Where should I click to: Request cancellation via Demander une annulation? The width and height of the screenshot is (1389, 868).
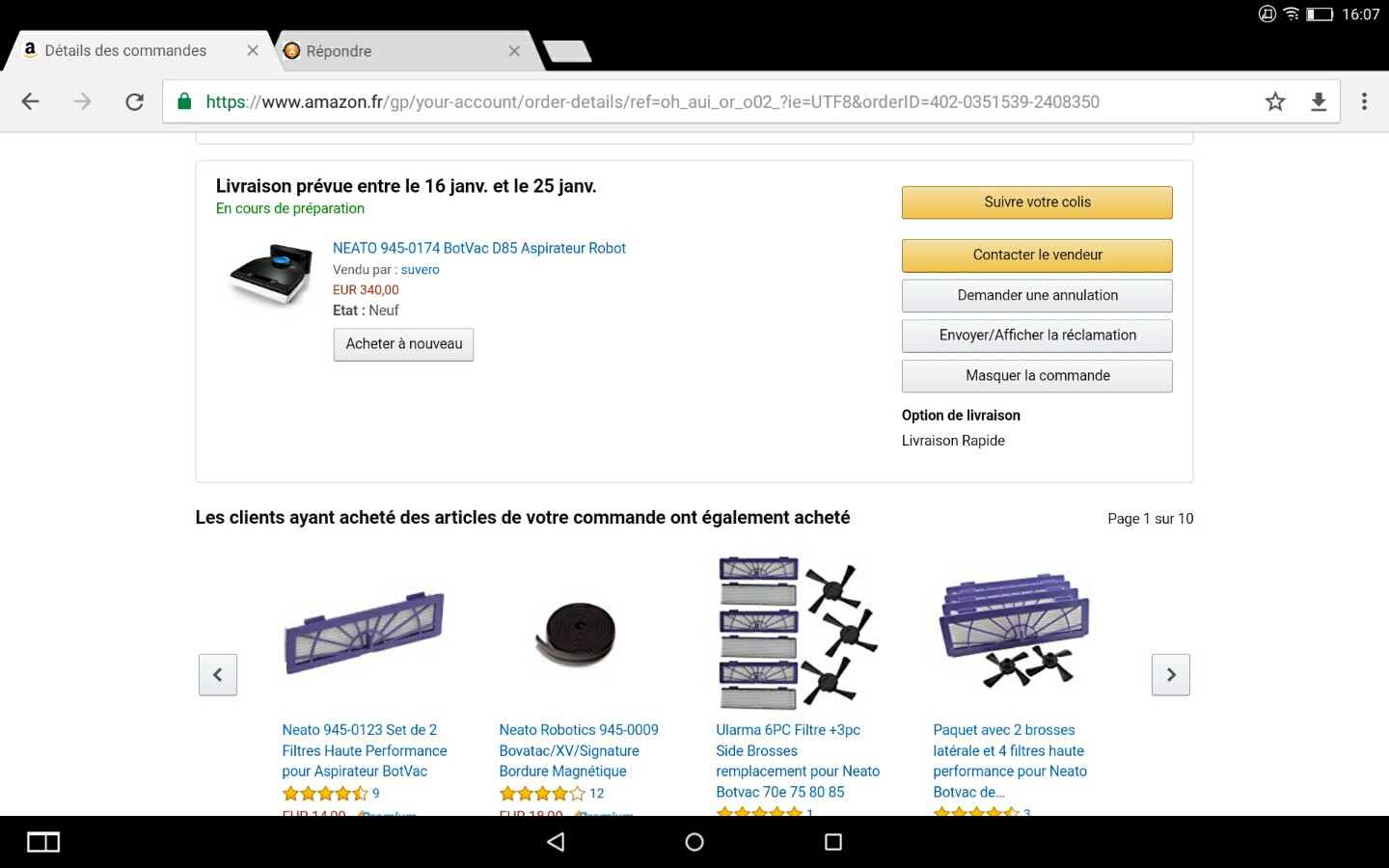(x=1037, y=296)
